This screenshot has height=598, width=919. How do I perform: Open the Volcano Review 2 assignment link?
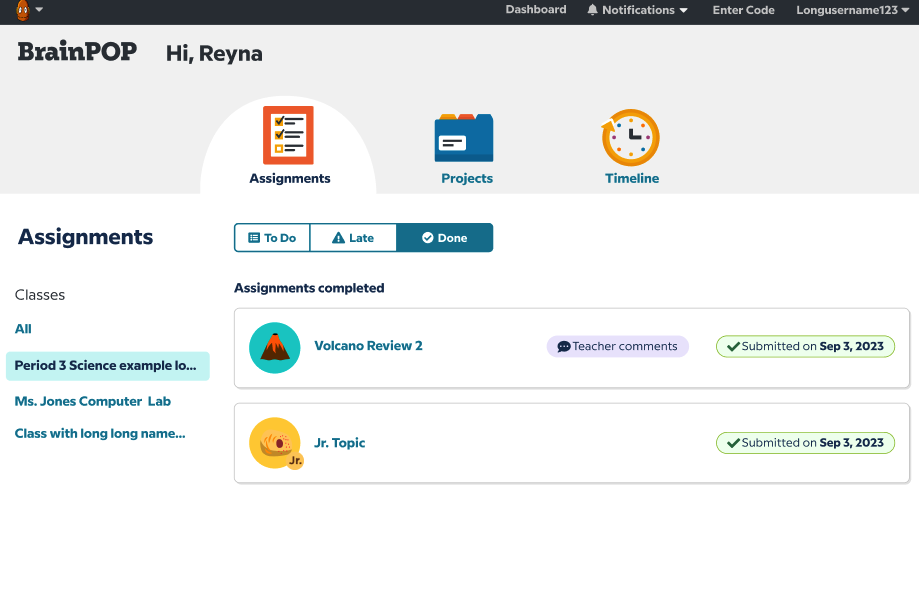coord(368,346)
